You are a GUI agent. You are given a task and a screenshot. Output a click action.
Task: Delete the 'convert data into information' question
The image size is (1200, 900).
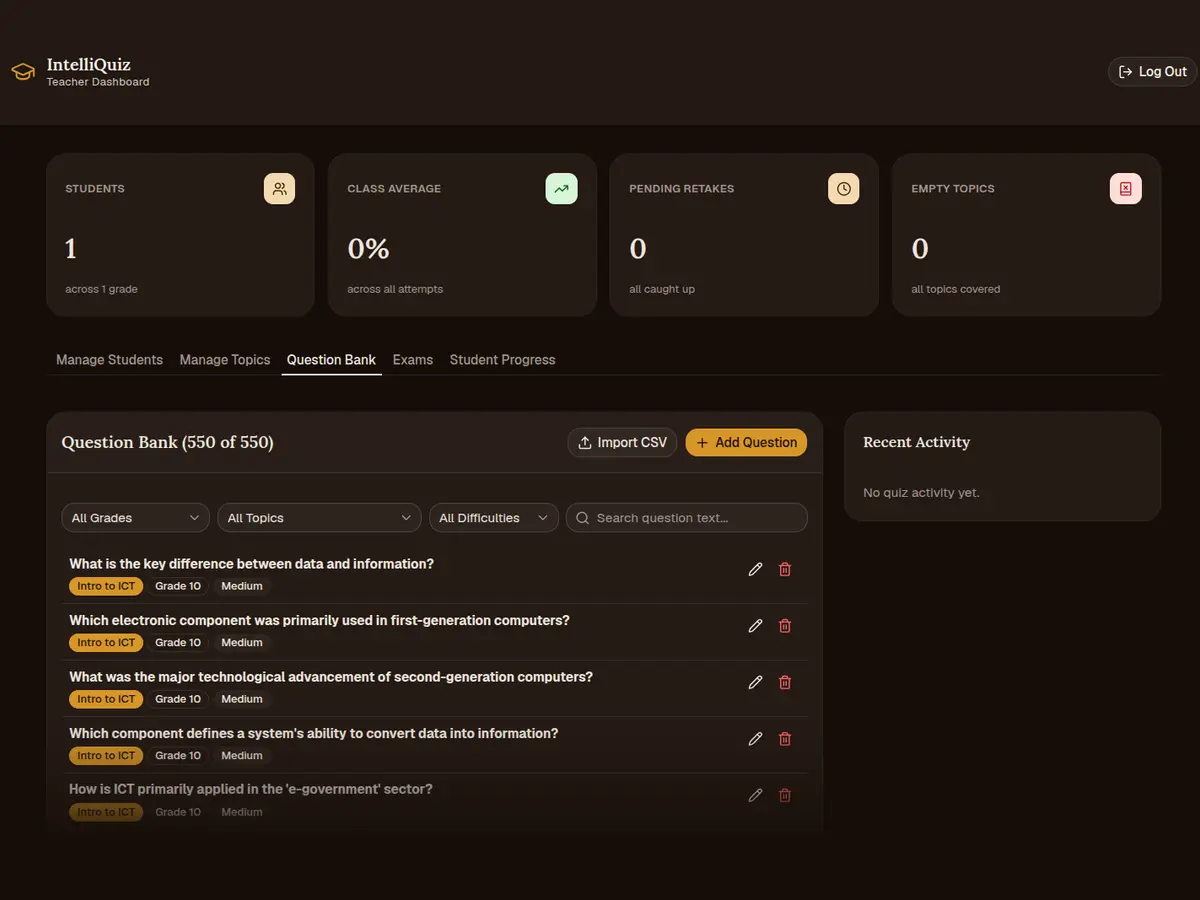pos(785,738)
